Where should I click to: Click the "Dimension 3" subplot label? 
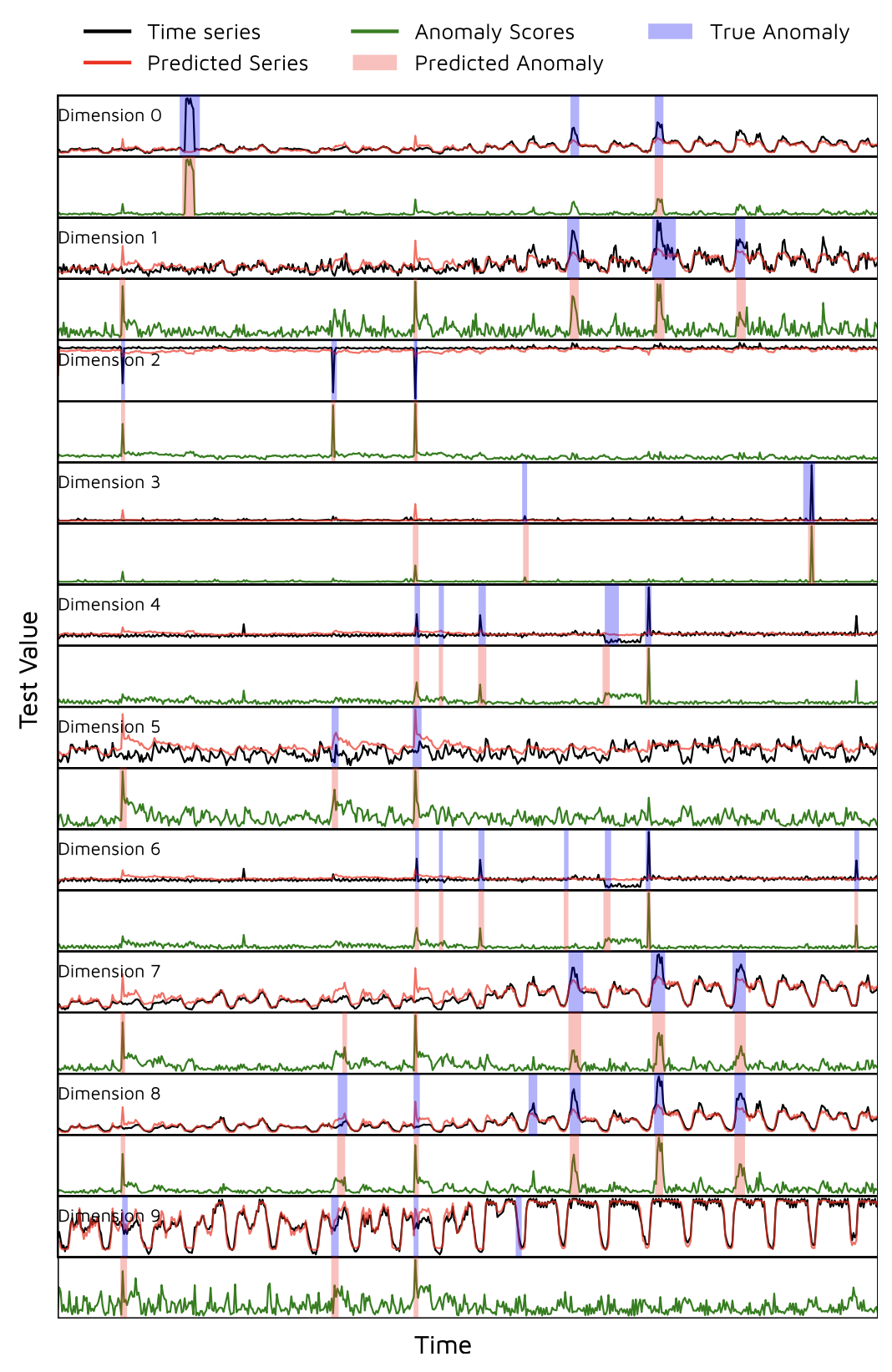tap(109, 482)
